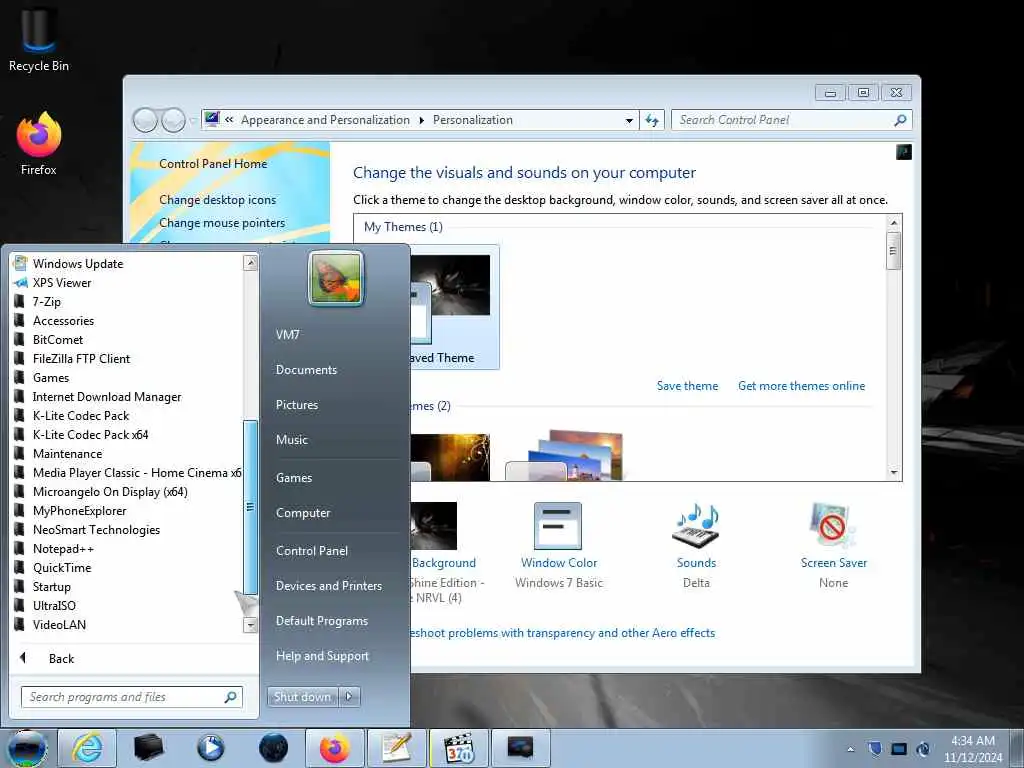
Task: Click the Save theme link
Action: coord(687,386)
